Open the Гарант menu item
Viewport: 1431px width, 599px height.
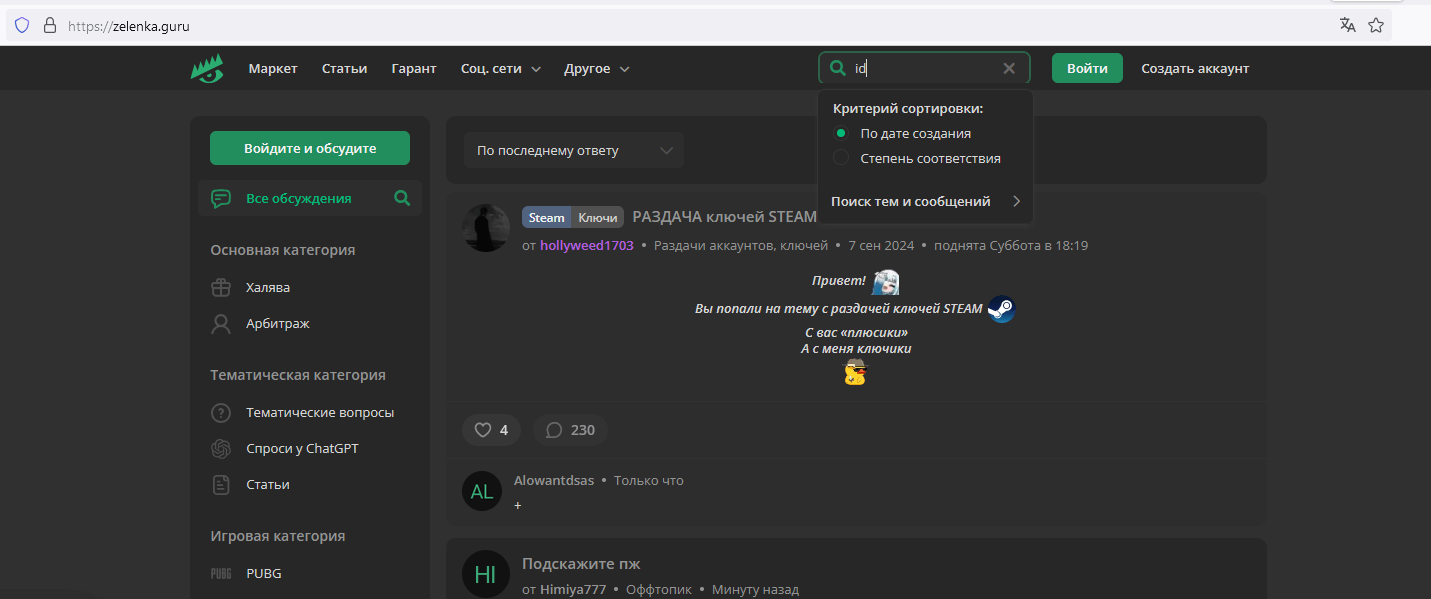414,69
